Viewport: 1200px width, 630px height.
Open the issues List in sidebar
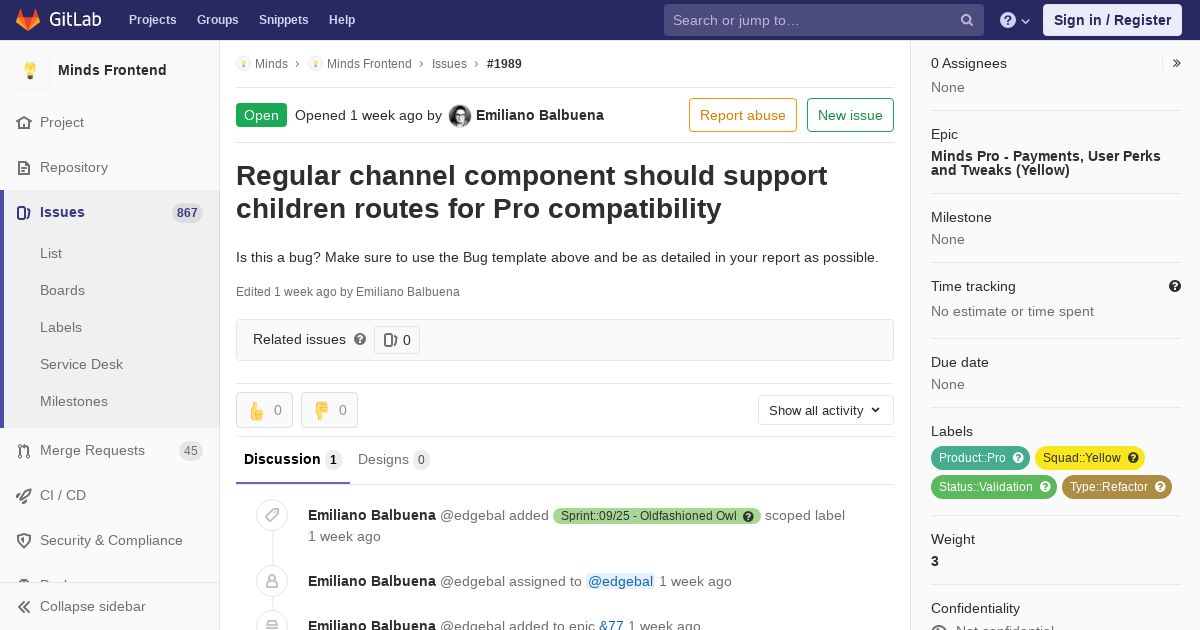(51, 254)
